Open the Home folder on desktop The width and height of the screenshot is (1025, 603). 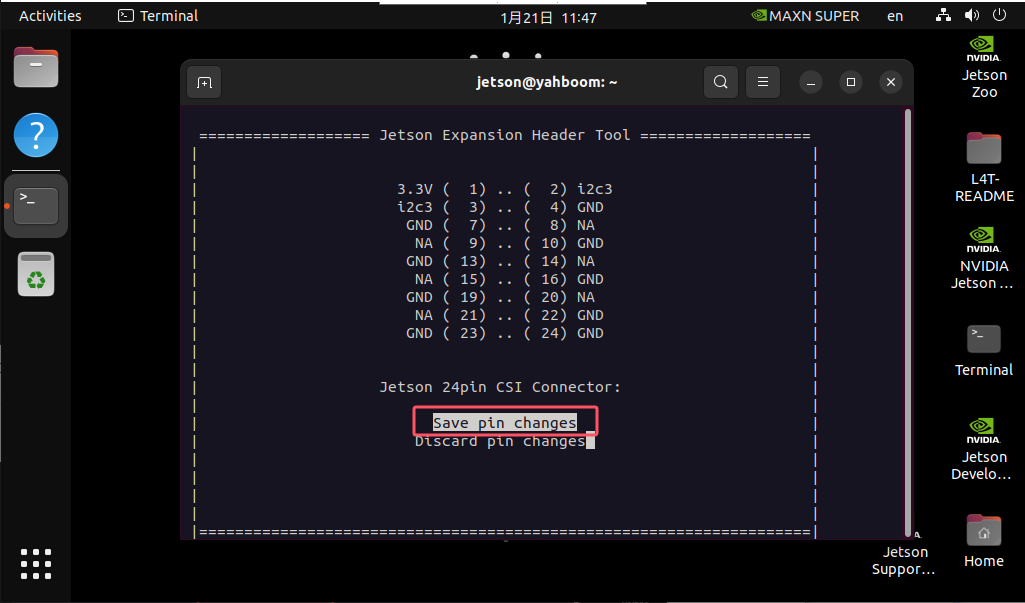(x=984, y=541)
